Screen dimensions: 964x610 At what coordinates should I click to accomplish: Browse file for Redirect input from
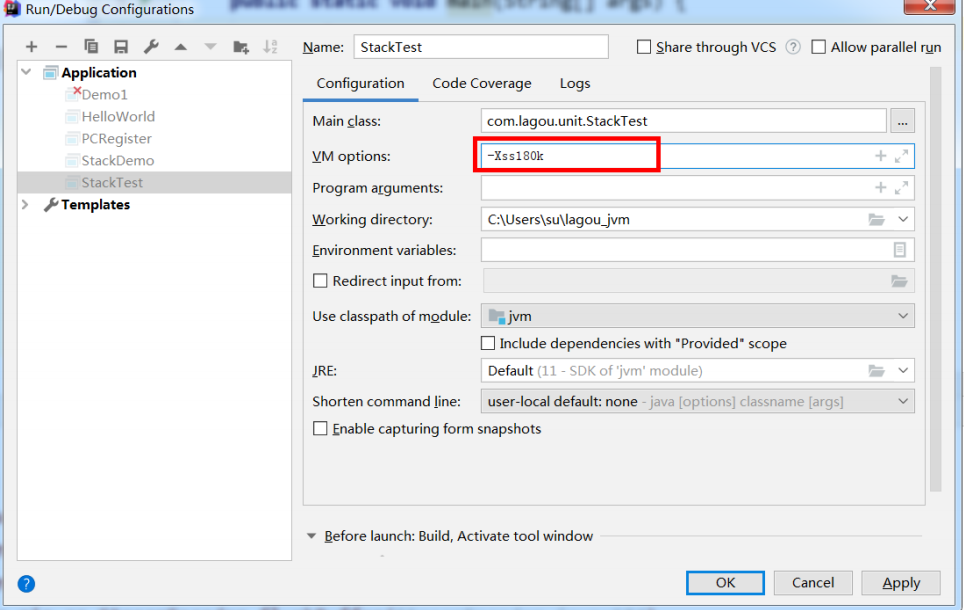point(899,281)
